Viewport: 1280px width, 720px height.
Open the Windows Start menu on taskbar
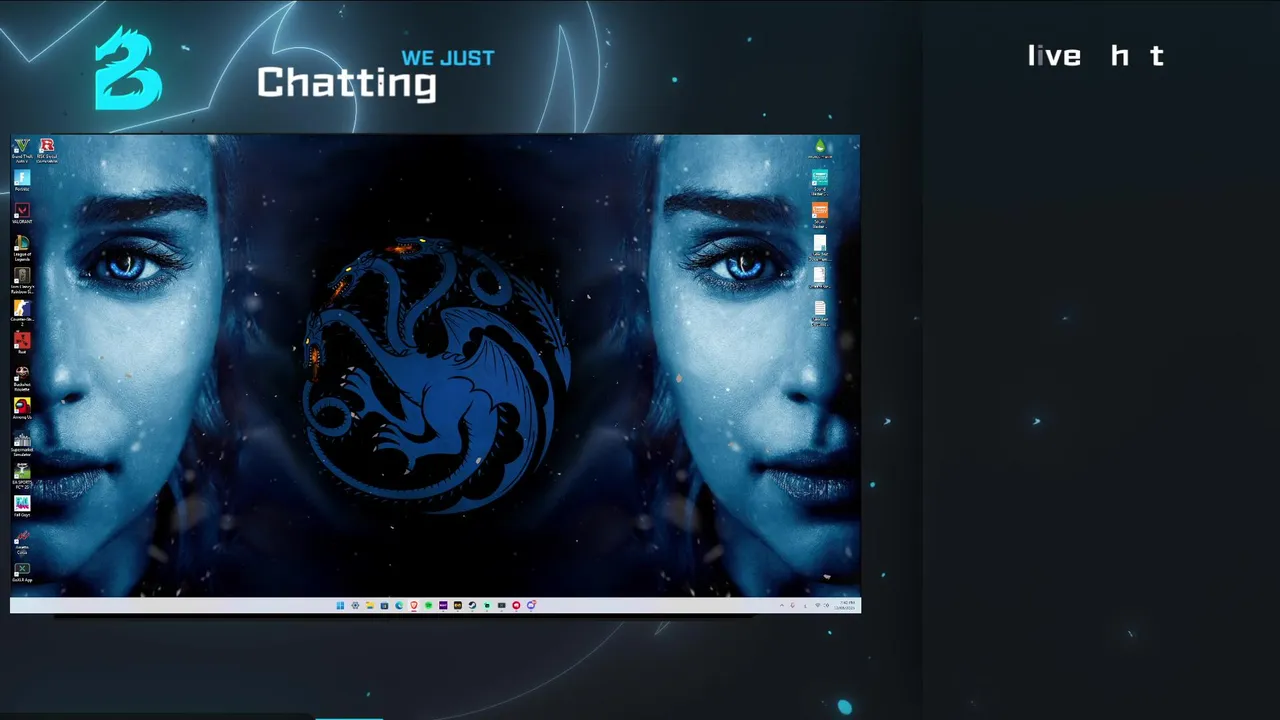[340, 605]
